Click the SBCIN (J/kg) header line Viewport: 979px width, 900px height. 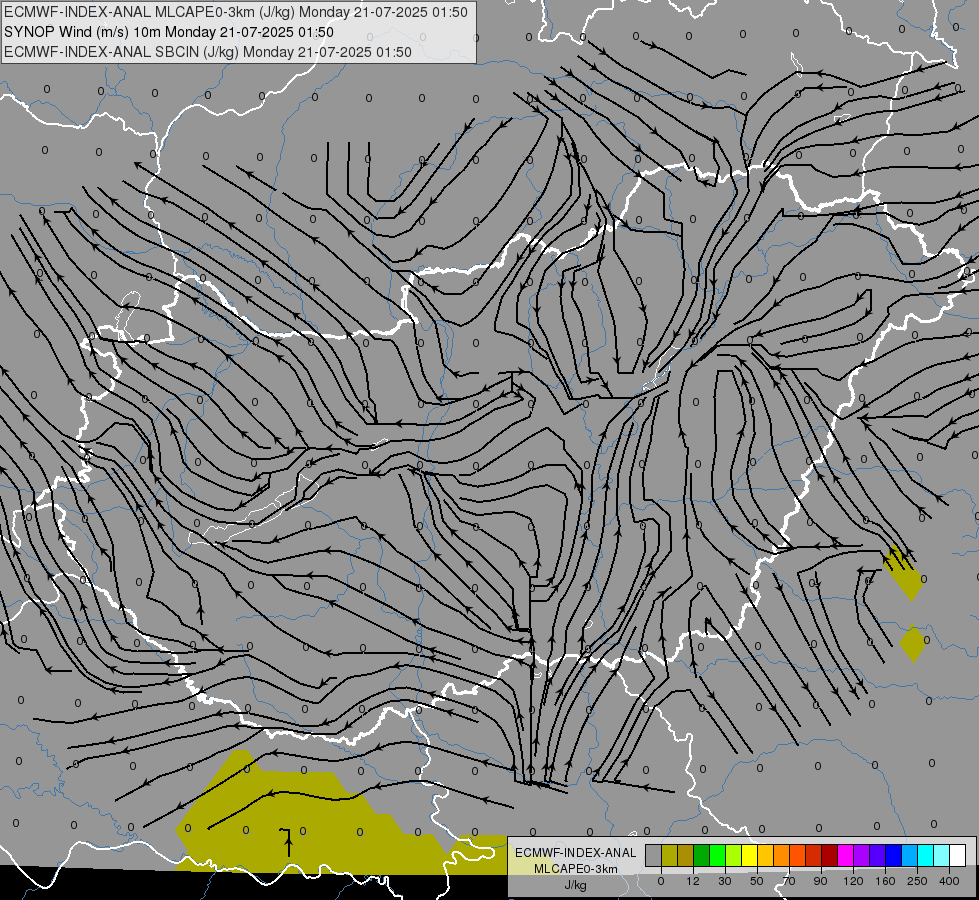pos(208,52)
